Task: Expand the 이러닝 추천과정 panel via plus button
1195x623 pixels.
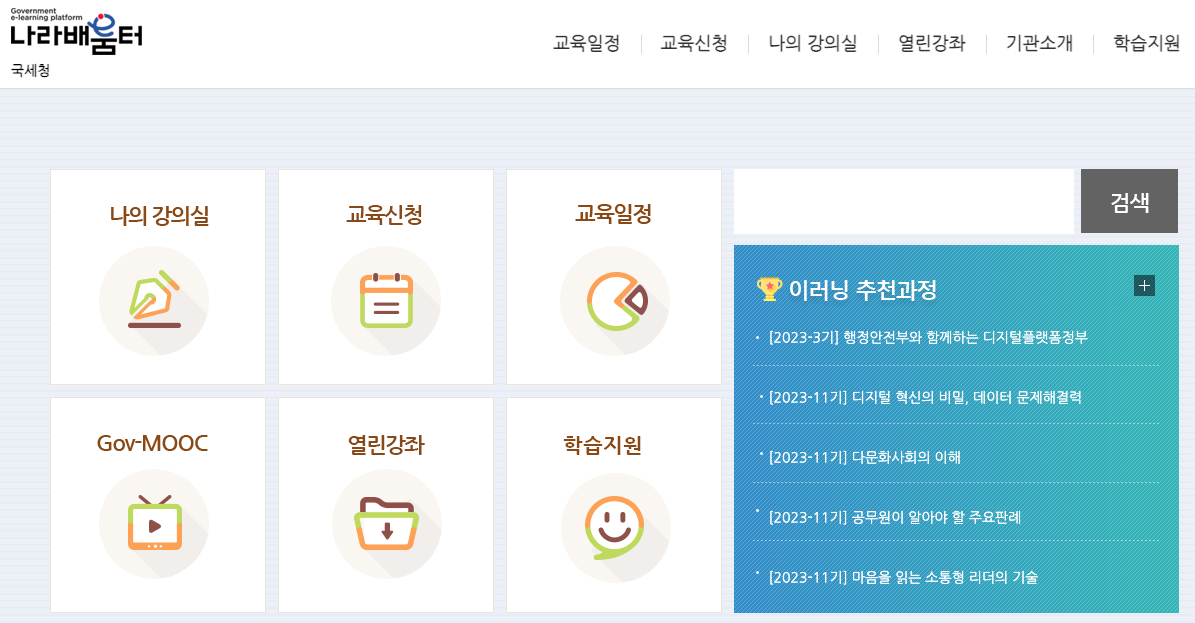Action: [x=1143, y=285]
